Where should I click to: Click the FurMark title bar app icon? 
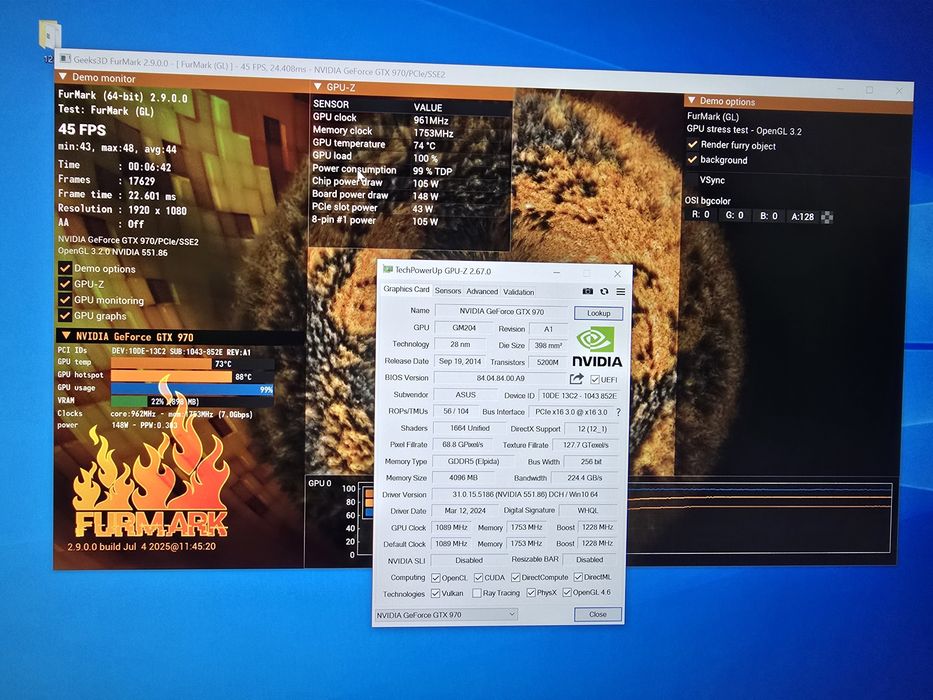pos(65,59)
